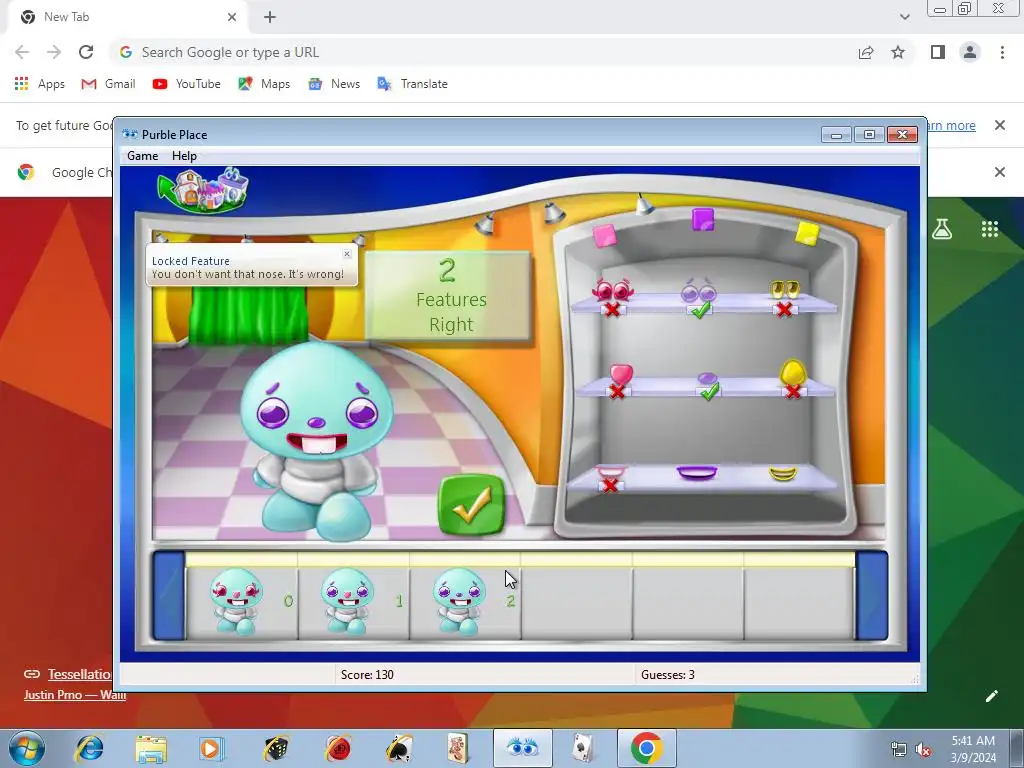Bookmark this tab with the star icon

click(898, 52)
